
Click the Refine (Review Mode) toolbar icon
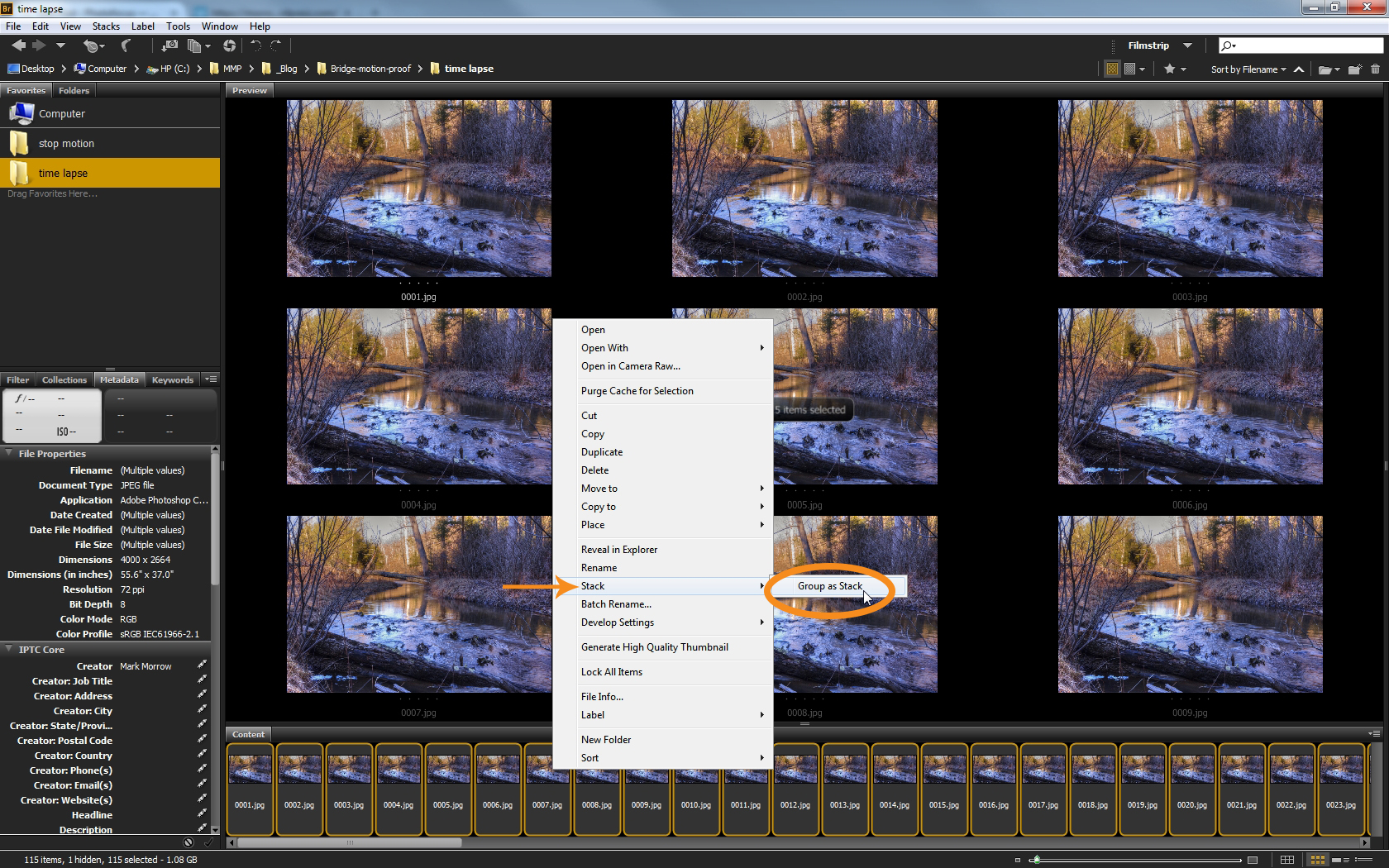tap(195, 46)
